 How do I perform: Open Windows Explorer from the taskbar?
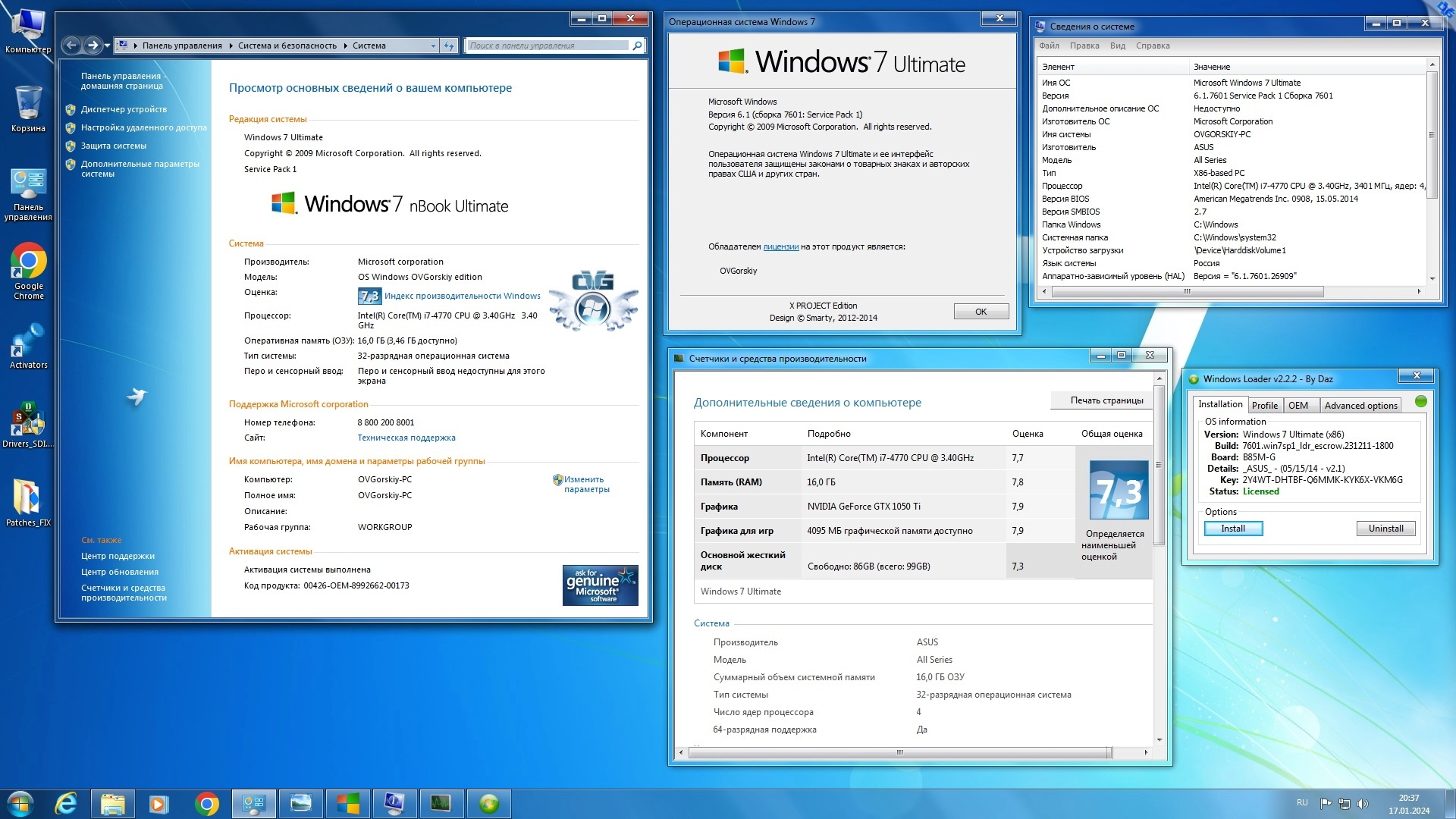(111, 803)
